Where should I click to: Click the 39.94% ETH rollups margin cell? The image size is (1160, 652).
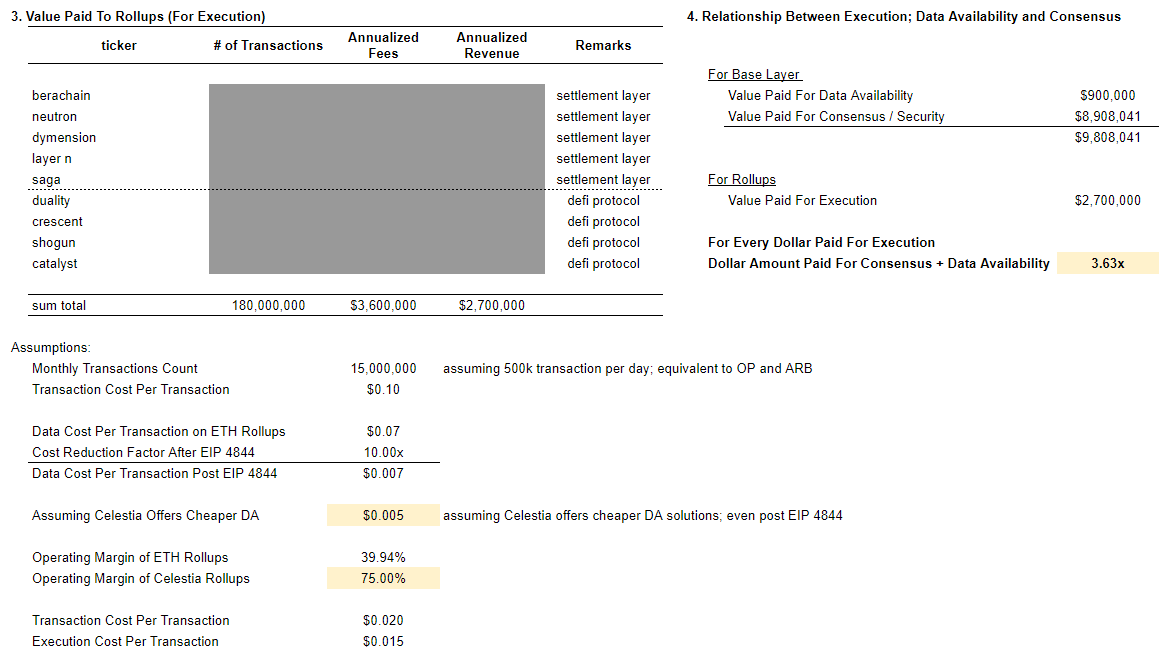click(383, 557)
